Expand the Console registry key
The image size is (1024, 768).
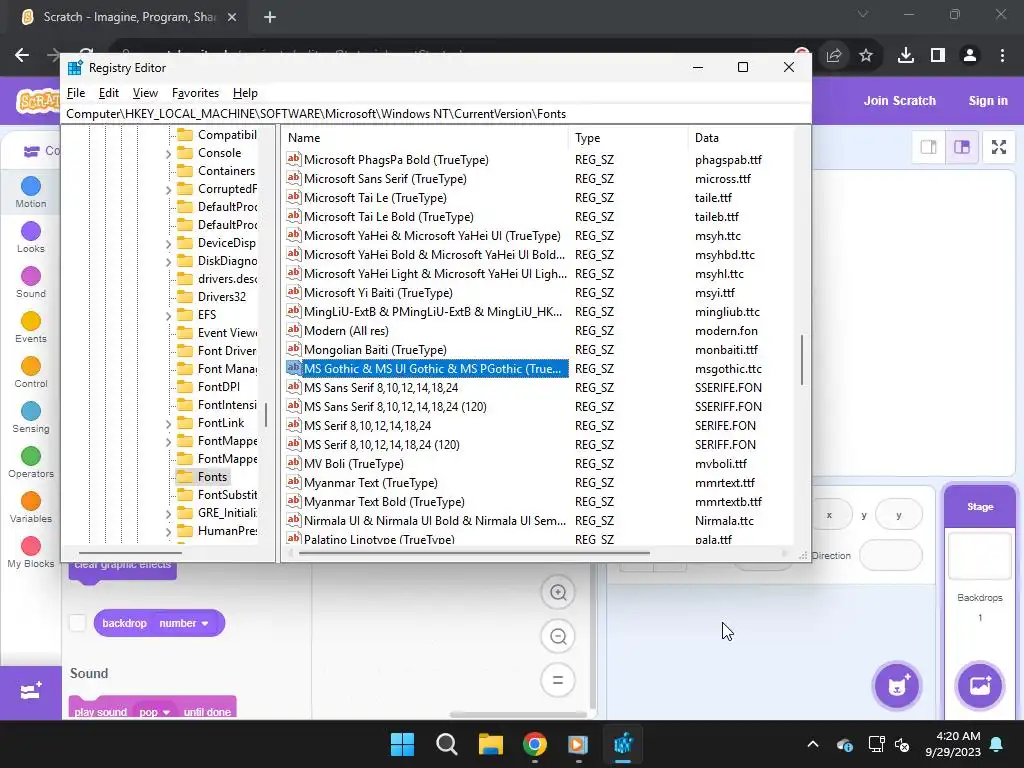[168, 154]
